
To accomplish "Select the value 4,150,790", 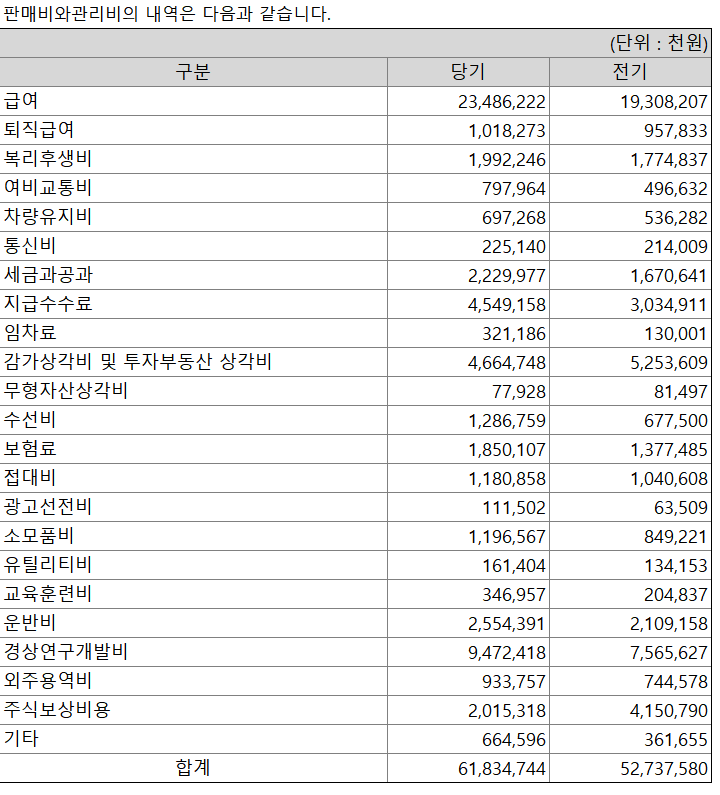I will point(669,710).
